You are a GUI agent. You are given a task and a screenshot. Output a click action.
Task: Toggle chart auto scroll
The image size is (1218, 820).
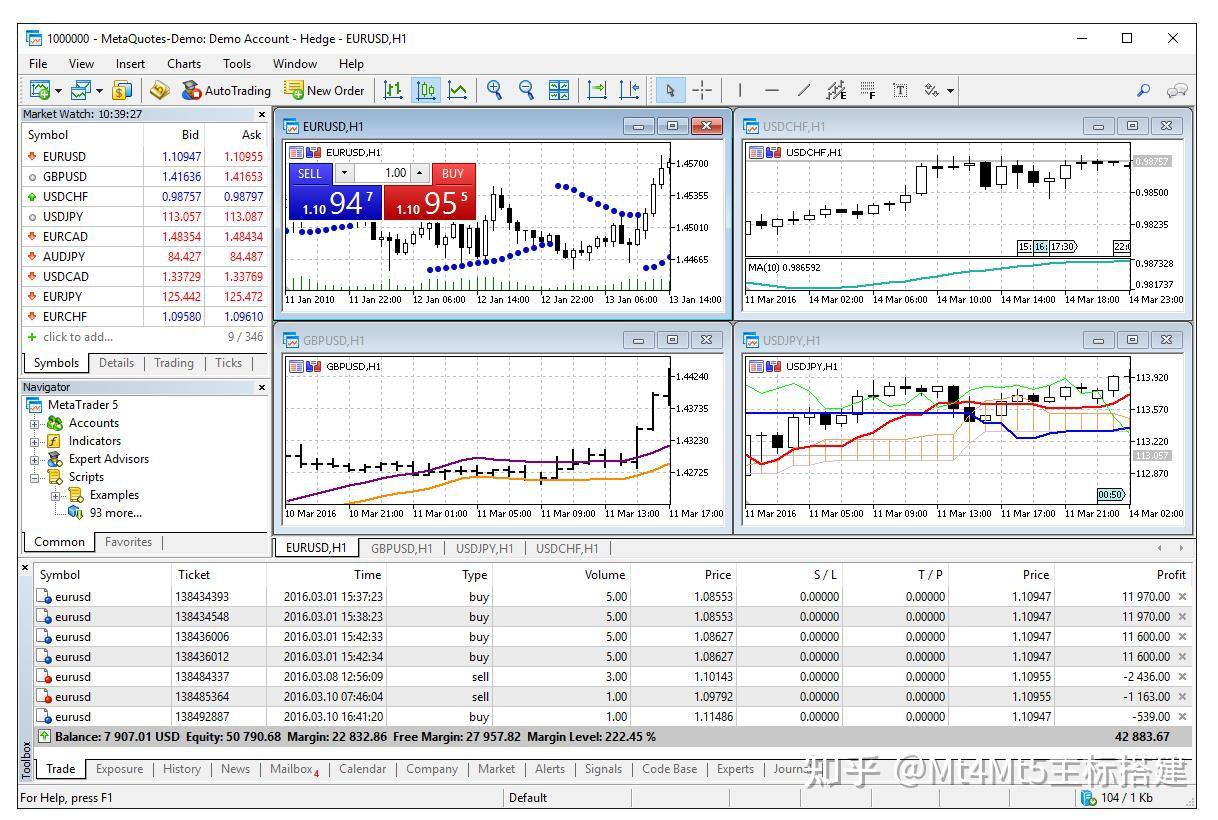pos(597,90)
